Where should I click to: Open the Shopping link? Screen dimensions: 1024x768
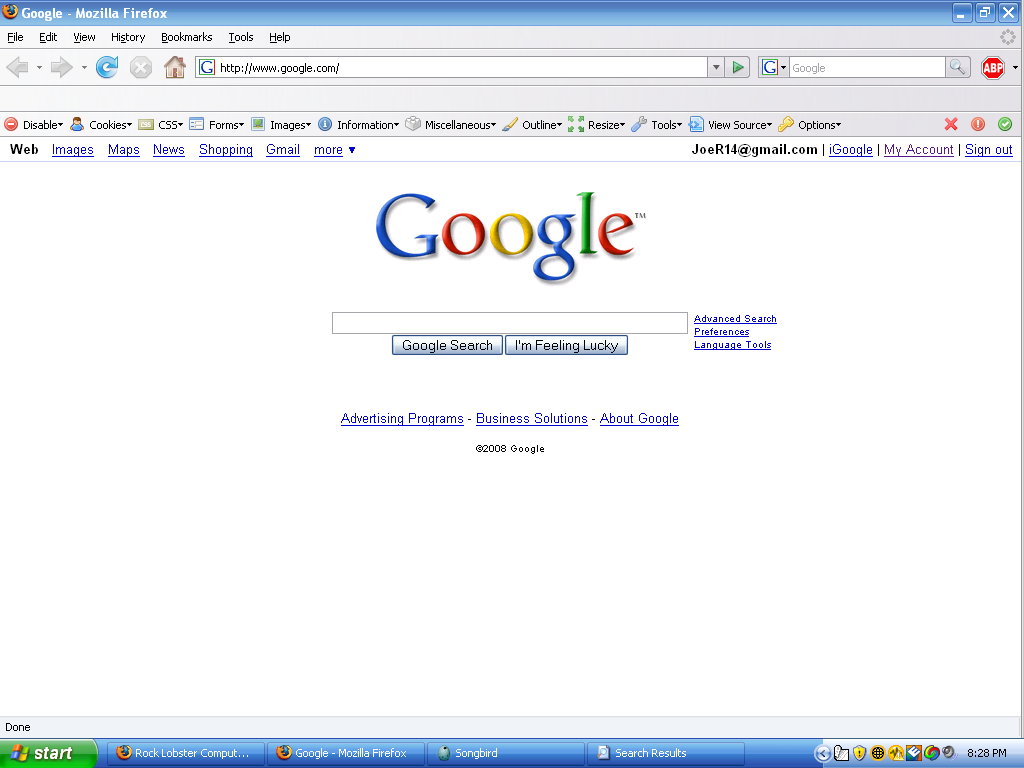tap(226, 150)
